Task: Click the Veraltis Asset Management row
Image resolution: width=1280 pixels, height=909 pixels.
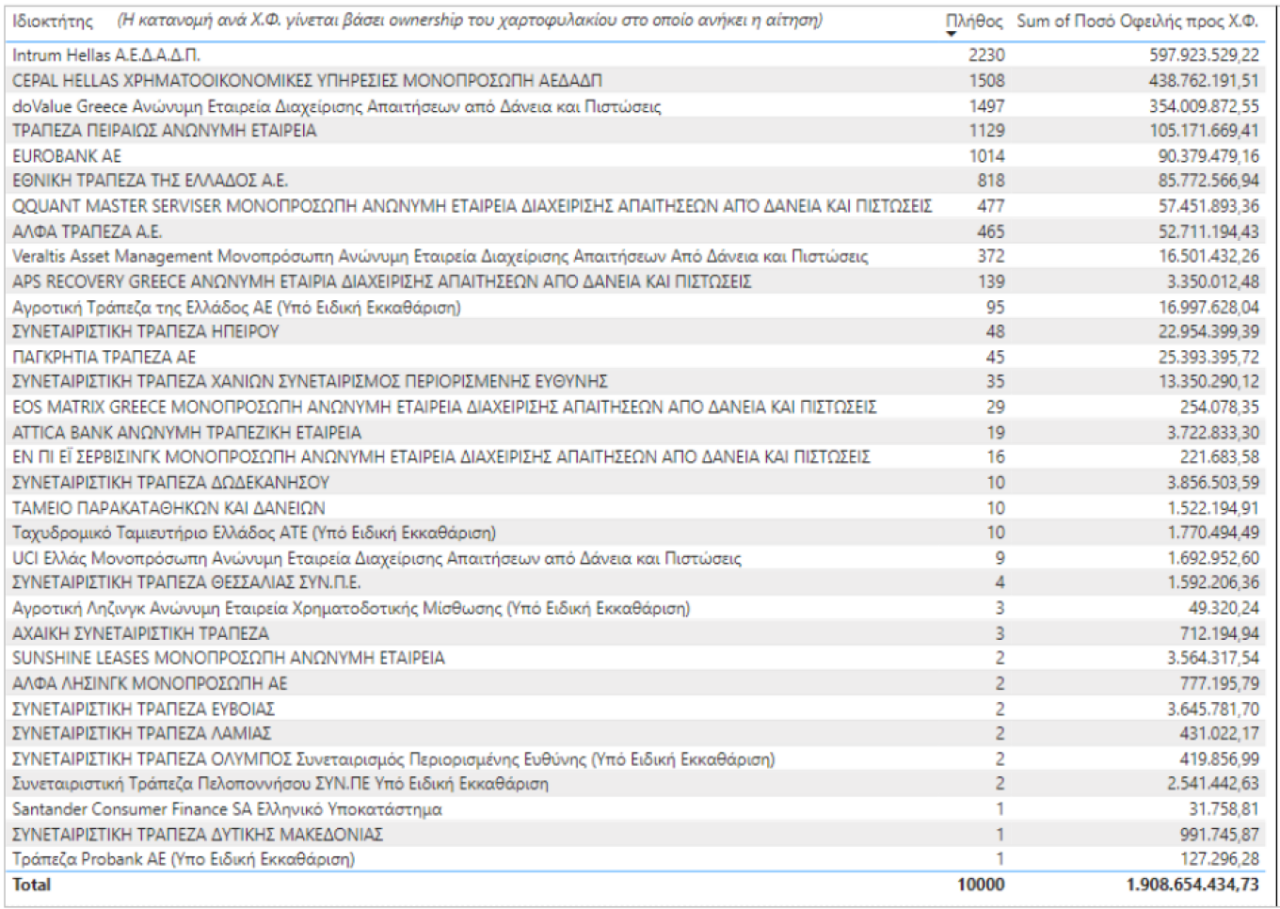Action: point(441,257)
